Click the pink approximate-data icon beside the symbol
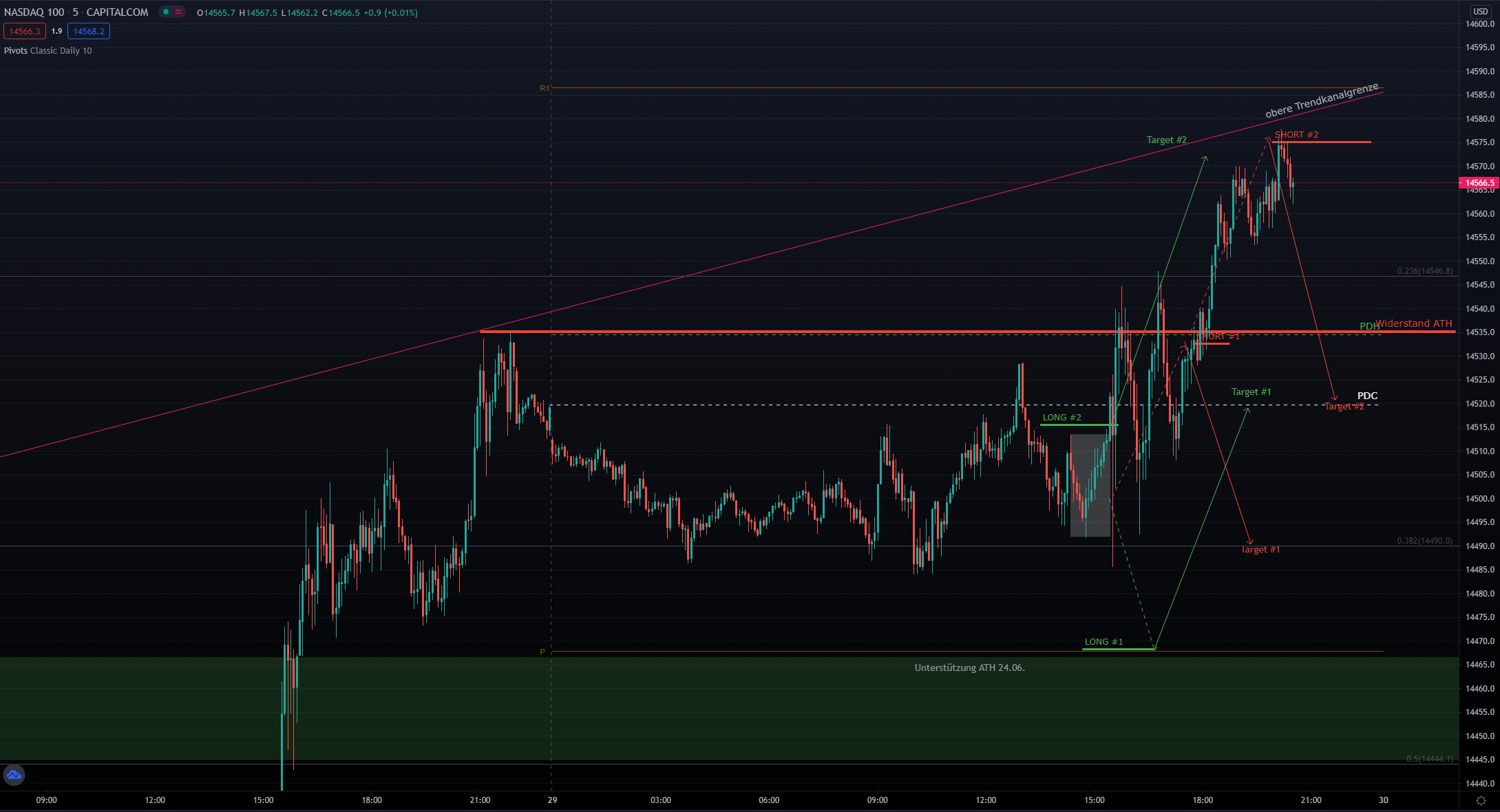 (178, 12)
